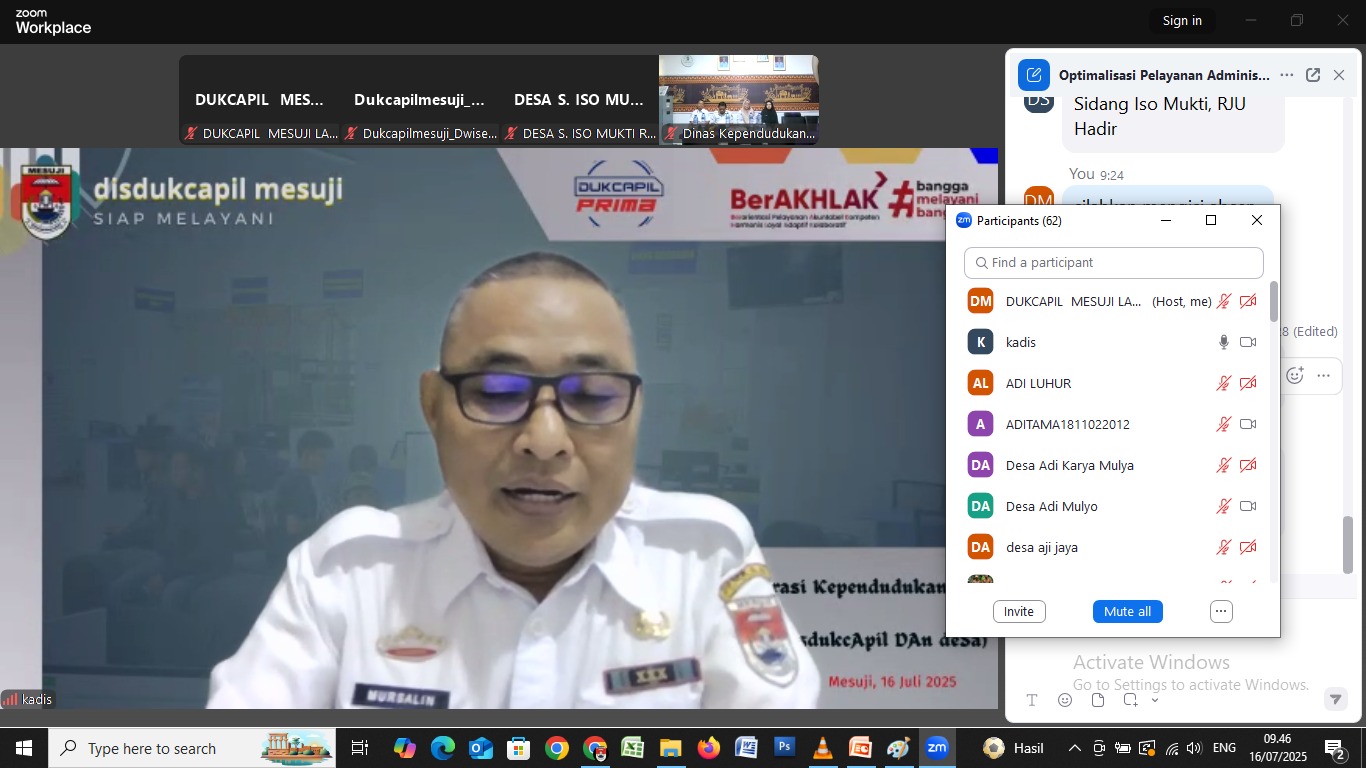Screen dimensions: 1366x768
Task: Click the Find a participant search field
Action: tap(1114, 263)
